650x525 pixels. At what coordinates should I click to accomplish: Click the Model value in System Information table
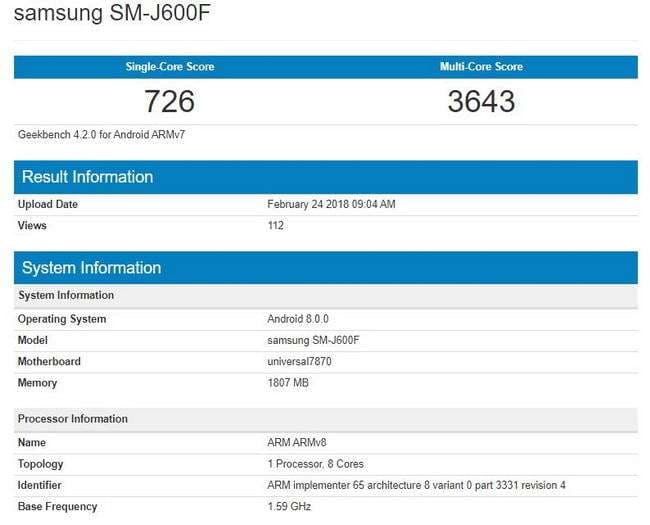pyautogui.click(x=313, y=340)
